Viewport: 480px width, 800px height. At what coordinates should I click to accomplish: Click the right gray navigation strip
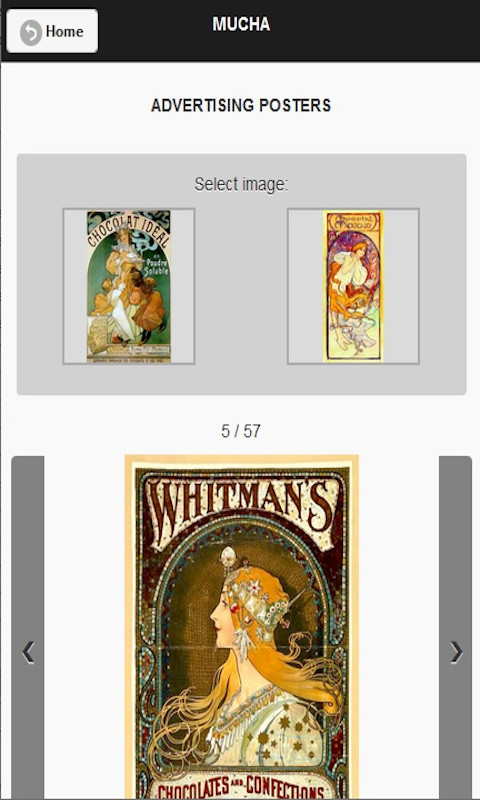click(456, 628)
